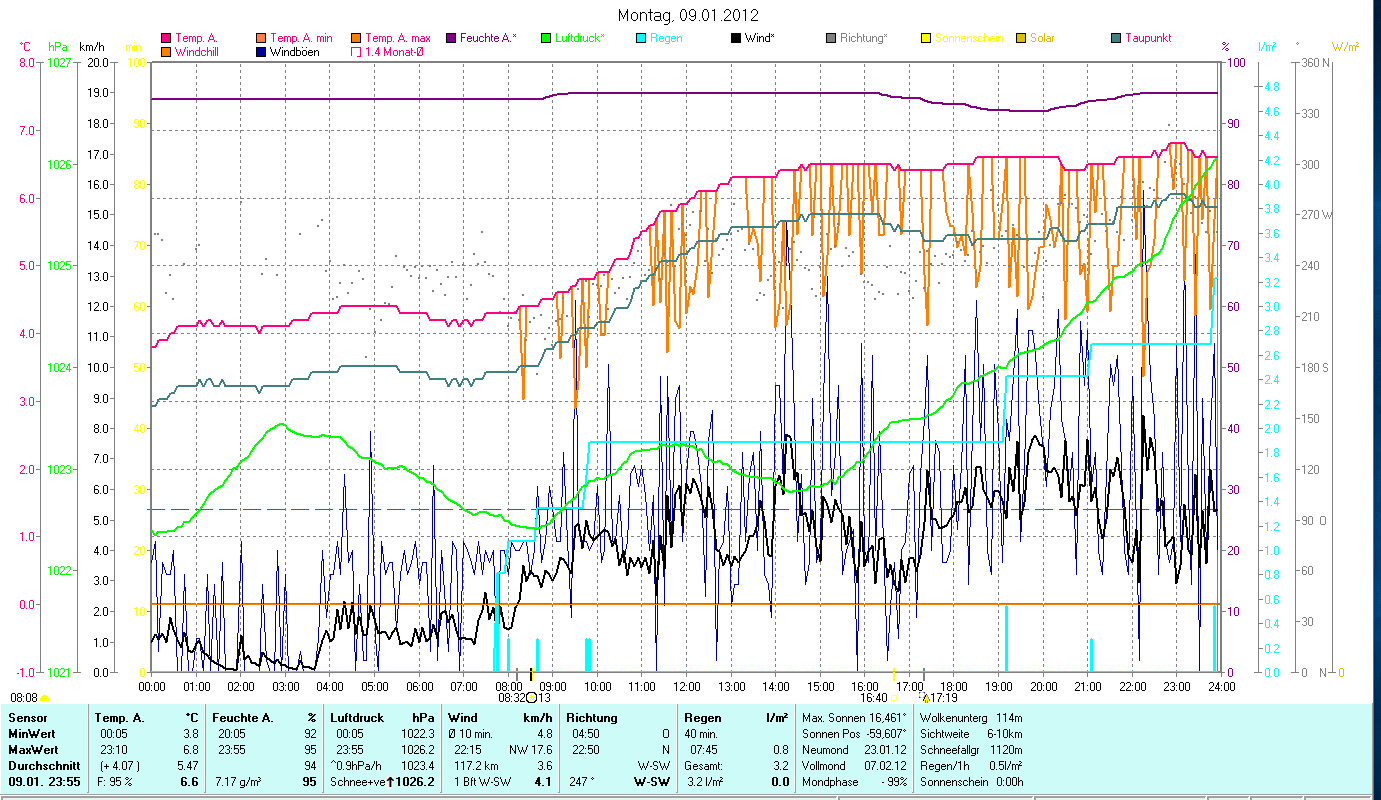Image resolution: width=1381 pixels, height=800 pixels.
Task: Click the chart title Montag, 09.01.2012
Action: (688, 15)
